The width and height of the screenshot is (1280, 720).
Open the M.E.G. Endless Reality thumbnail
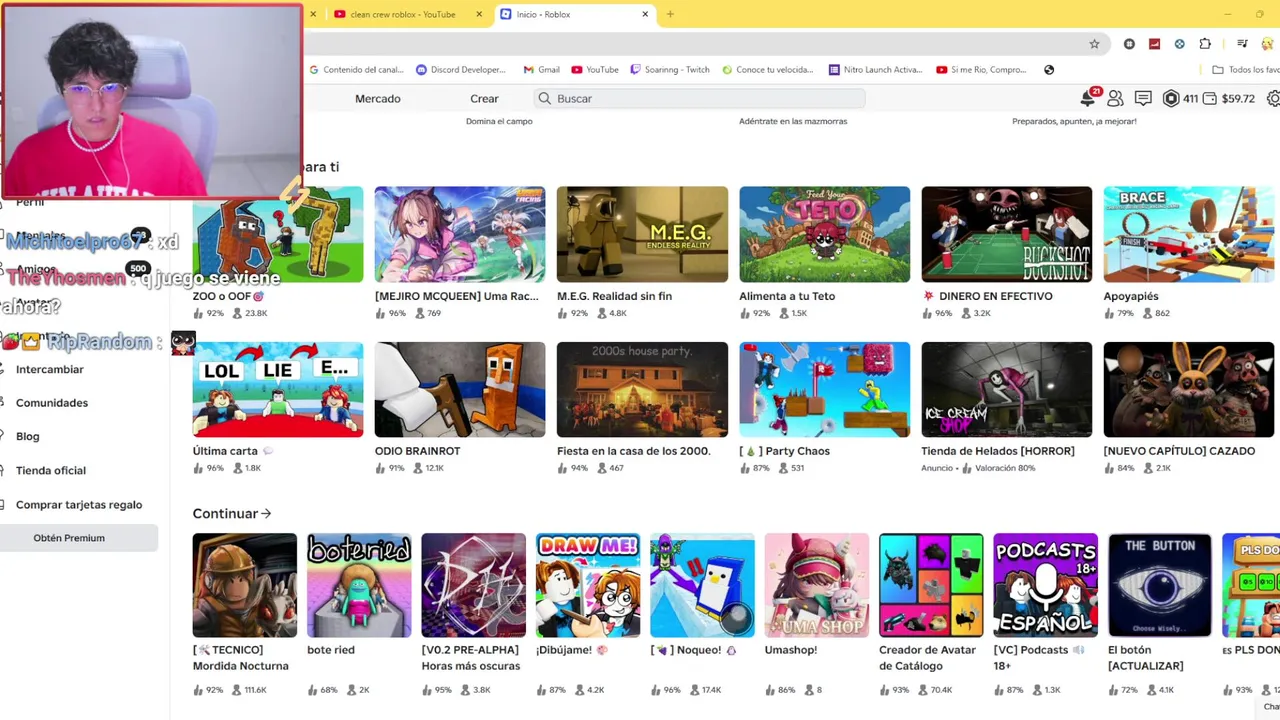pos(642,234)
